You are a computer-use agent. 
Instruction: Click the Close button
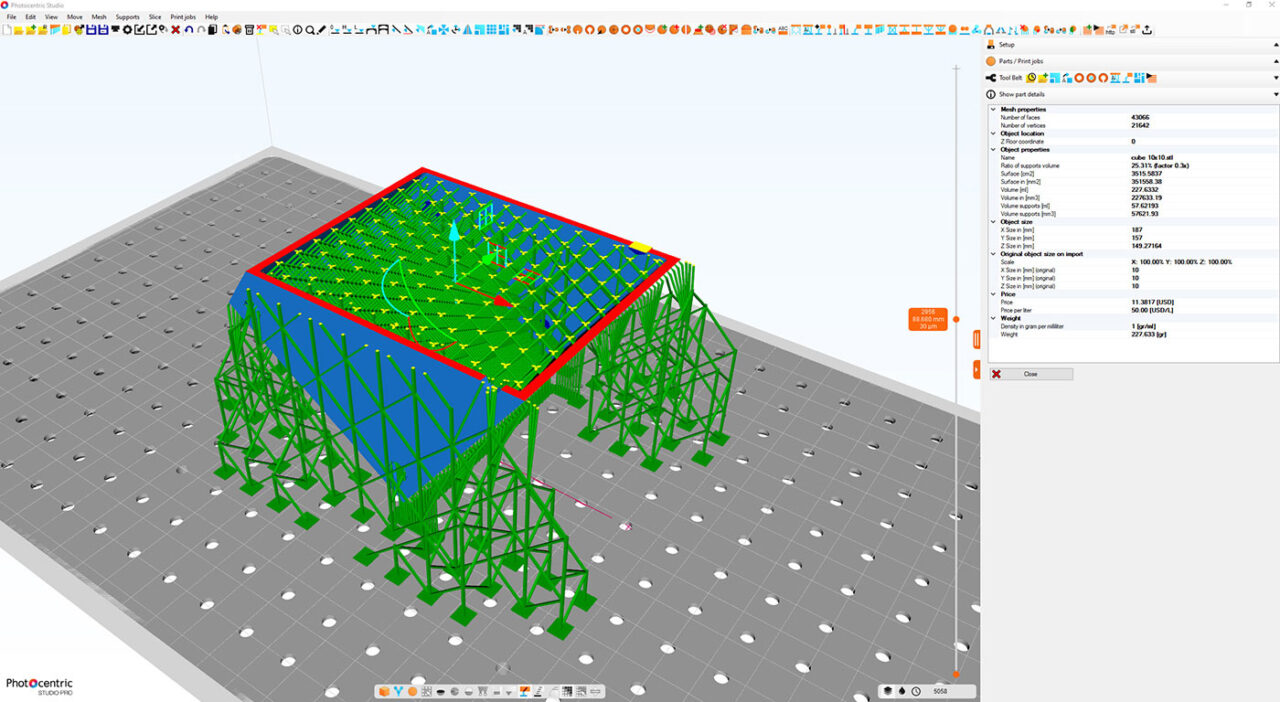[1031, 374]
